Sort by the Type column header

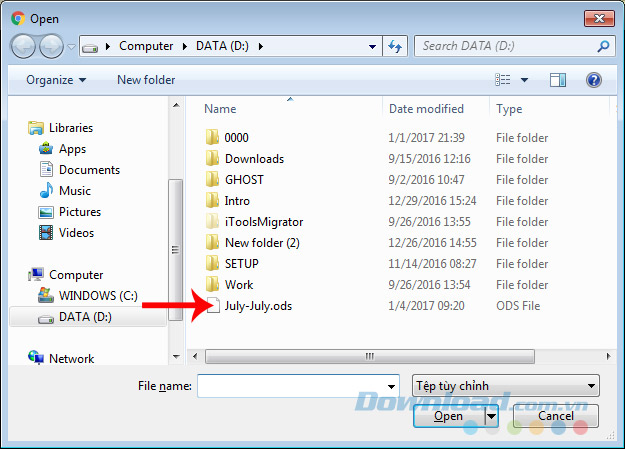tap(509, 109)
